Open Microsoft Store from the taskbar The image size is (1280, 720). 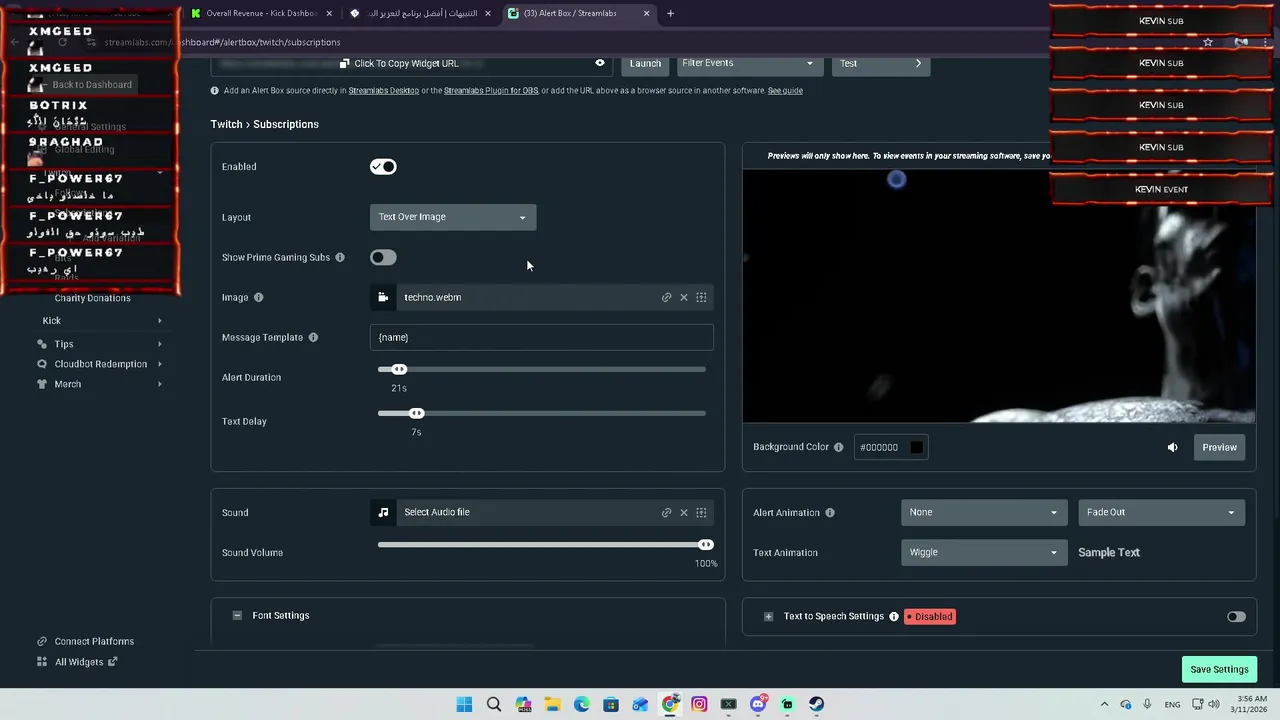click(611, 704)
